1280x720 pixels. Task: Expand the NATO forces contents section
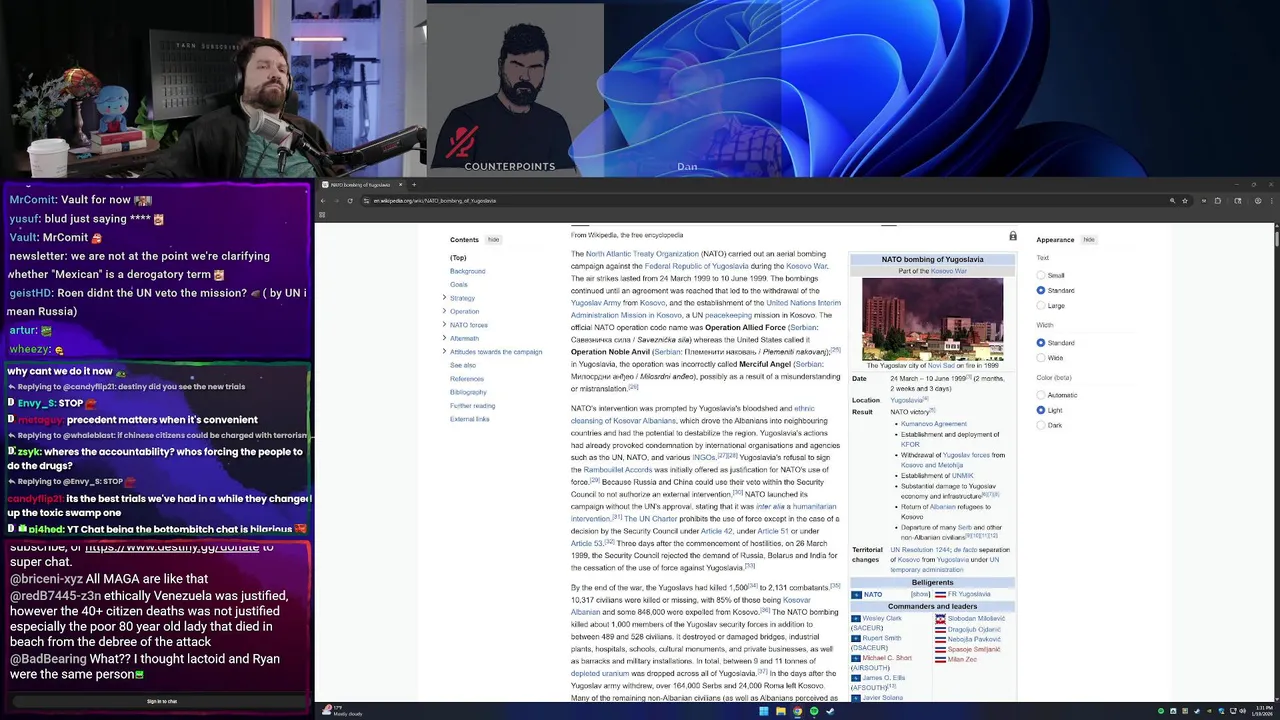coord(444,324)
